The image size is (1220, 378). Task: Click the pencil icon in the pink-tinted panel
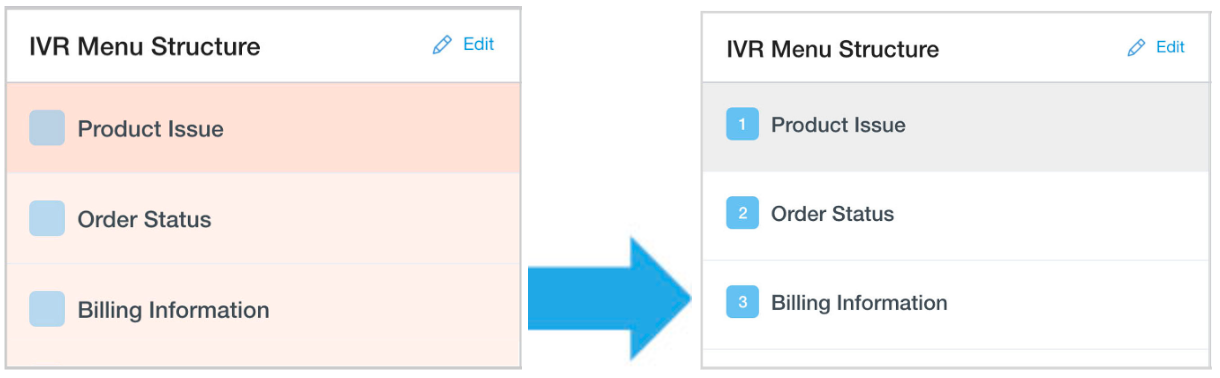[442, 45]
